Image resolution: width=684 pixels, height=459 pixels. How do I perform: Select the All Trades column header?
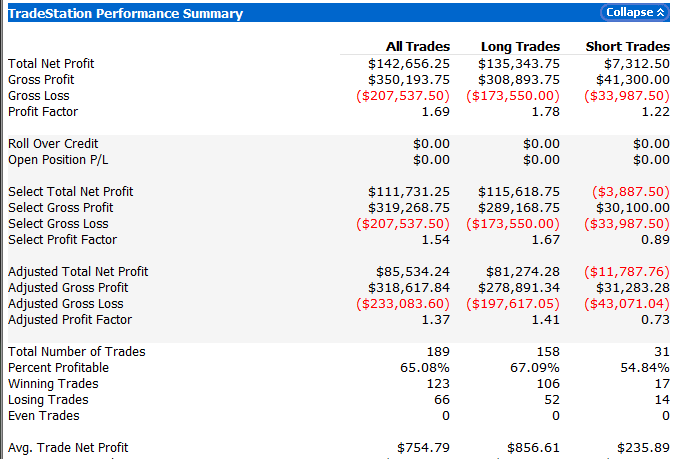point(417,47)
